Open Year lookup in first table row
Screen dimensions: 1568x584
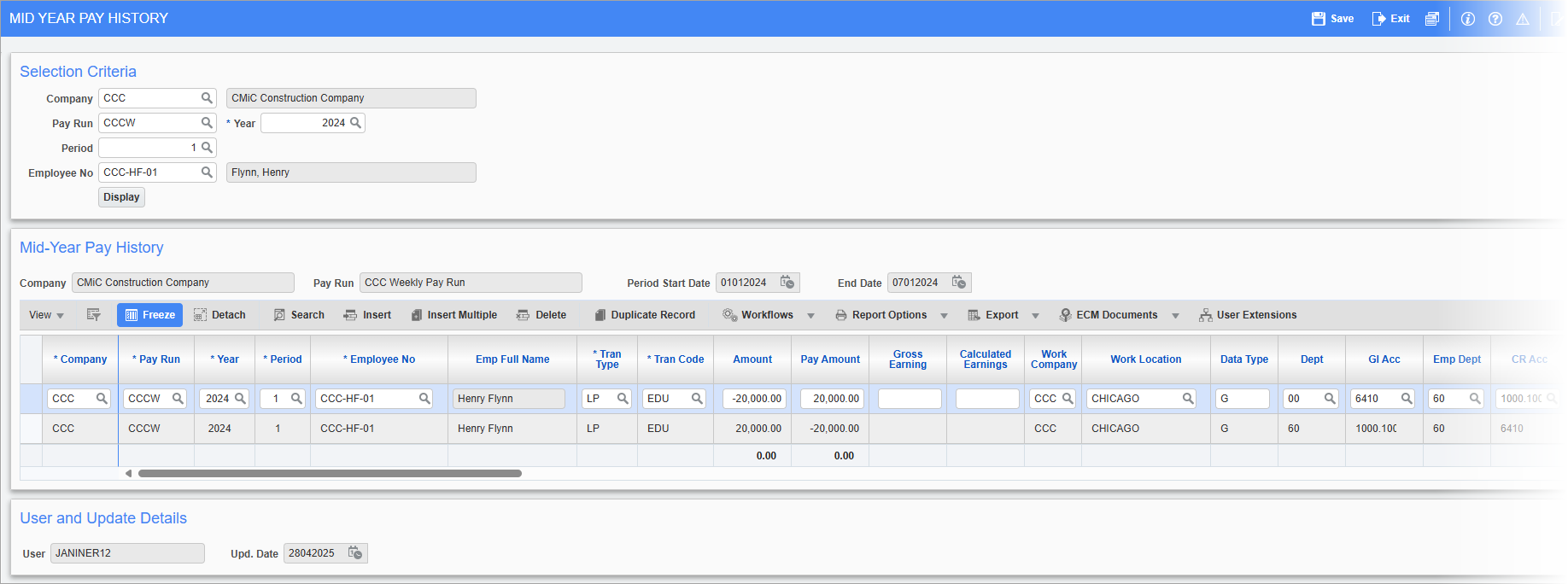click(x=240, y=399)
